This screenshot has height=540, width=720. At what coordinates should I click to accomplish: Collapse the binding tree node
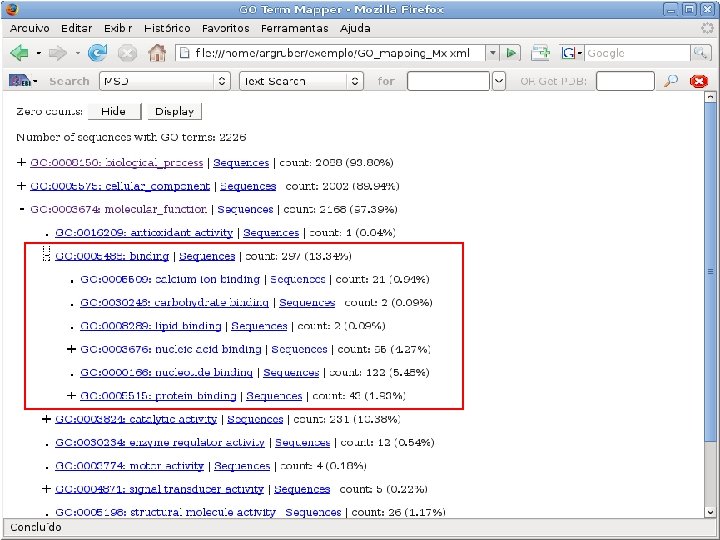[46, 253]
